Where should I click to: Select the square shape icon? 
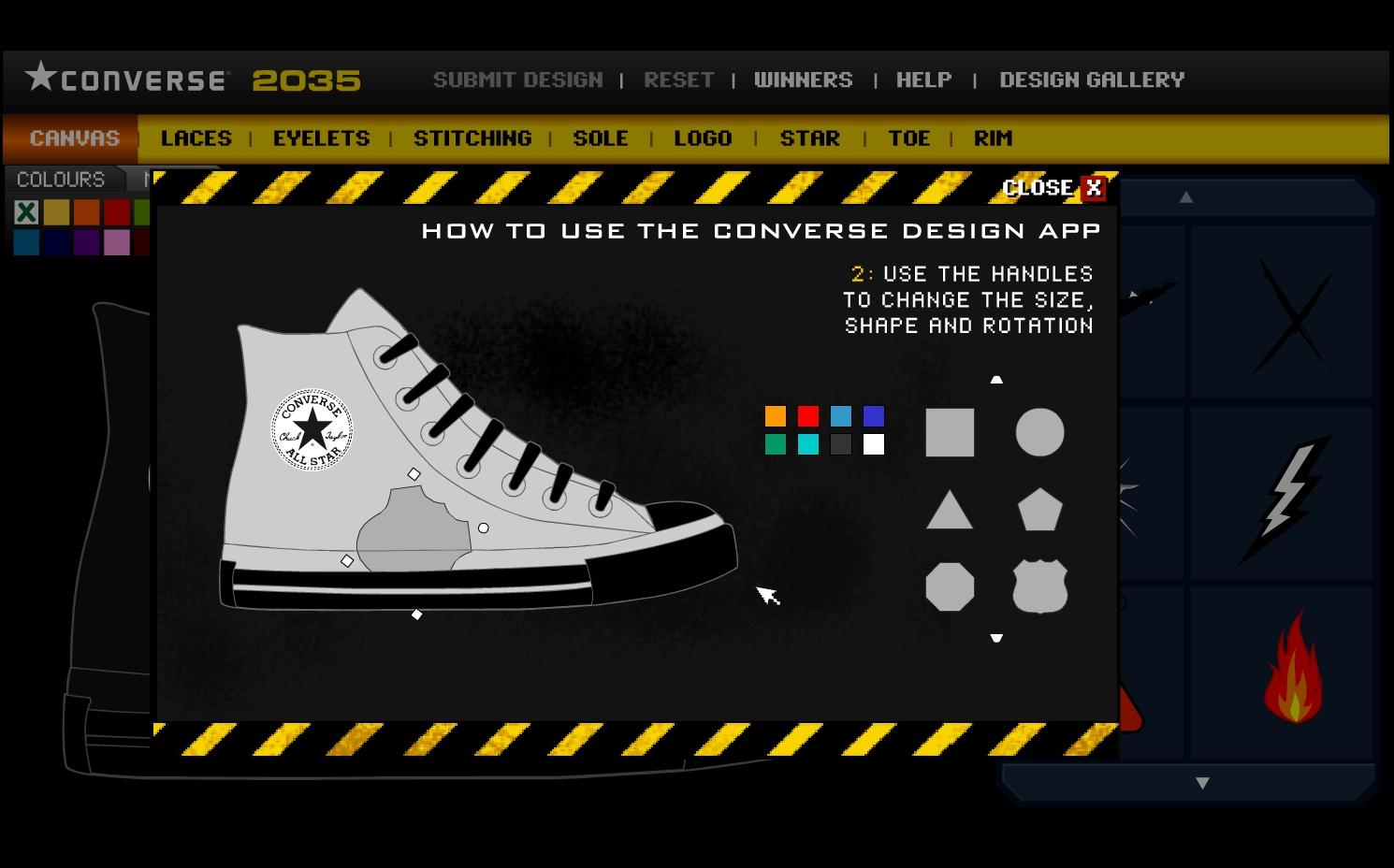pos(950,432)
